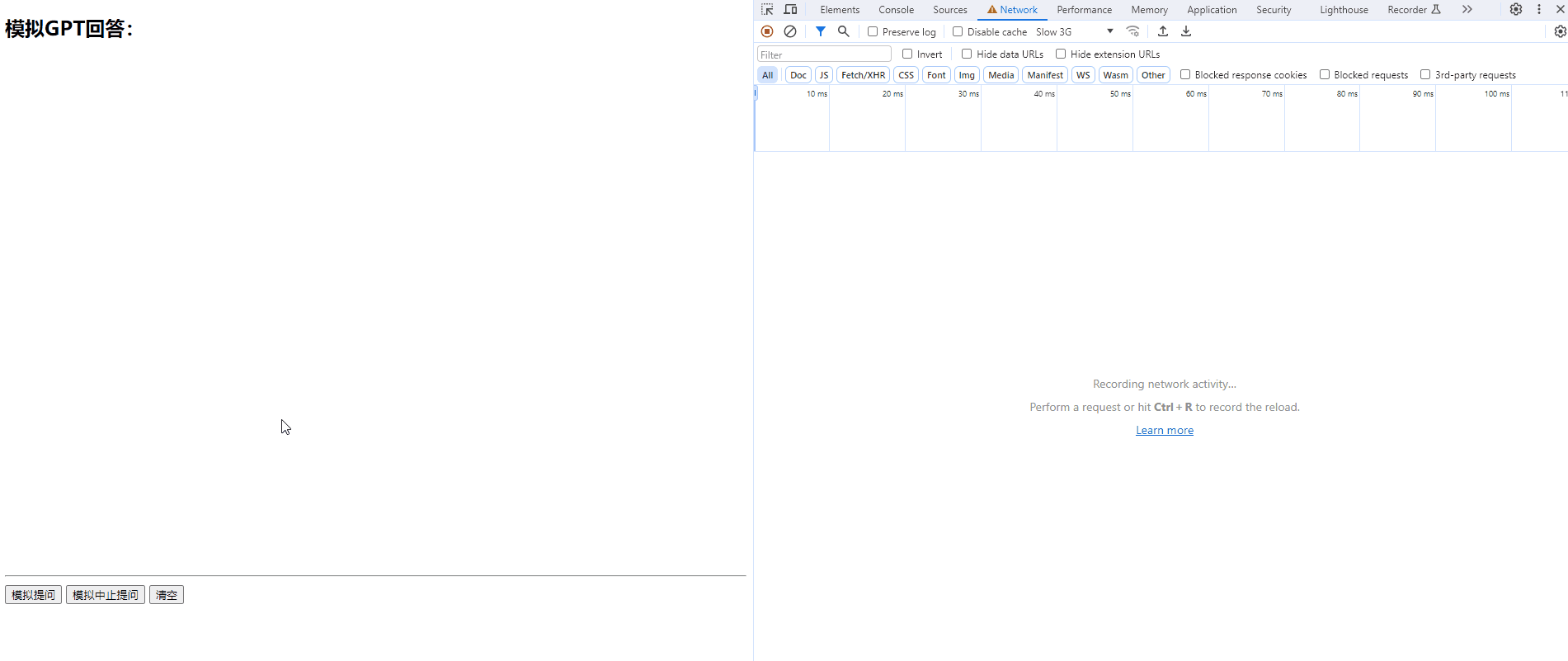The image size is (1568, 661).
Task: Click the export HAR download icon
Action: click(1186, 31)
